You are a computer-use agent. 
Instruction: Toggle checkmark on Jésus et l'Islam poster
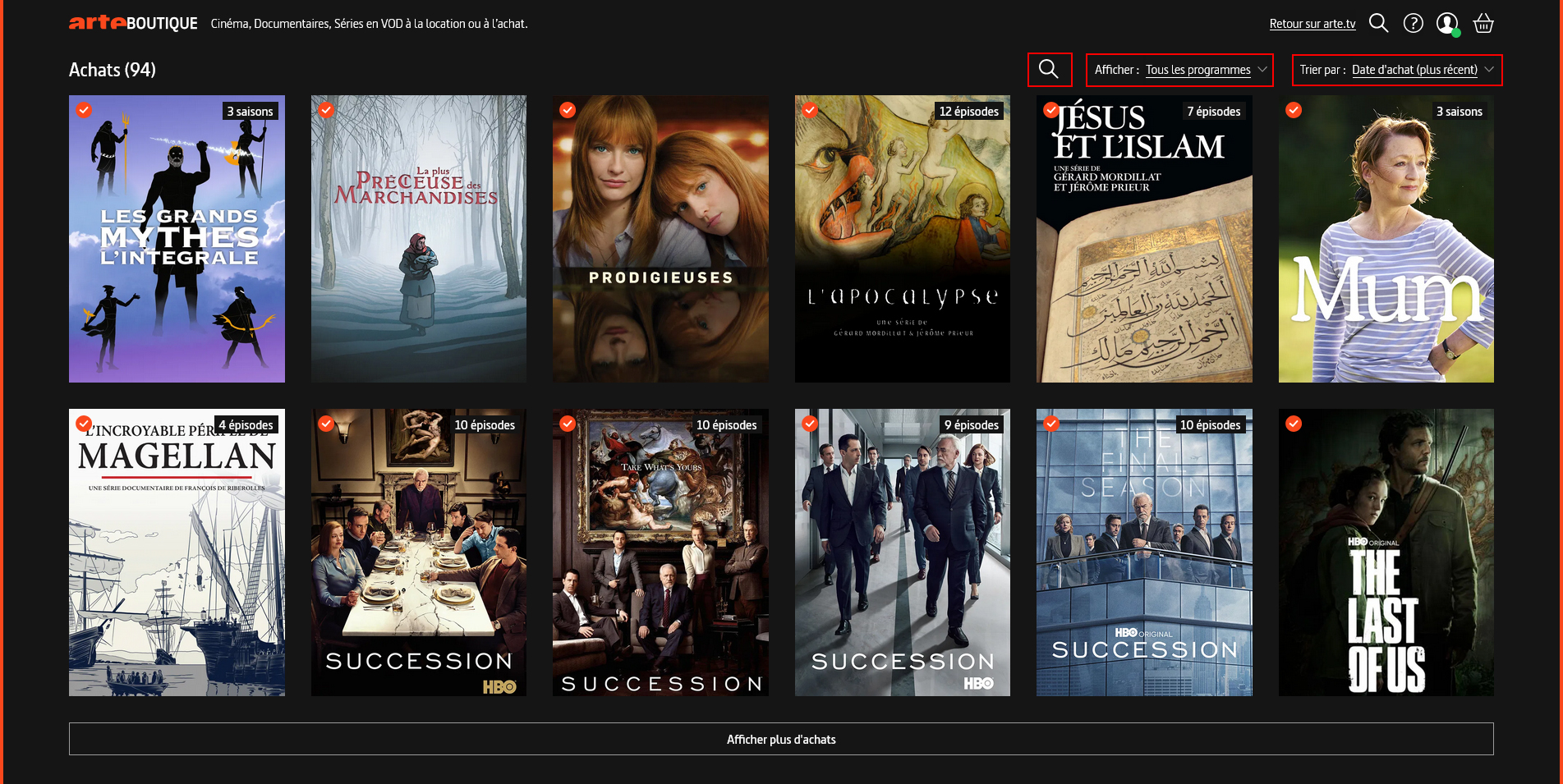pyautogui.click(x=1051, y=110)
